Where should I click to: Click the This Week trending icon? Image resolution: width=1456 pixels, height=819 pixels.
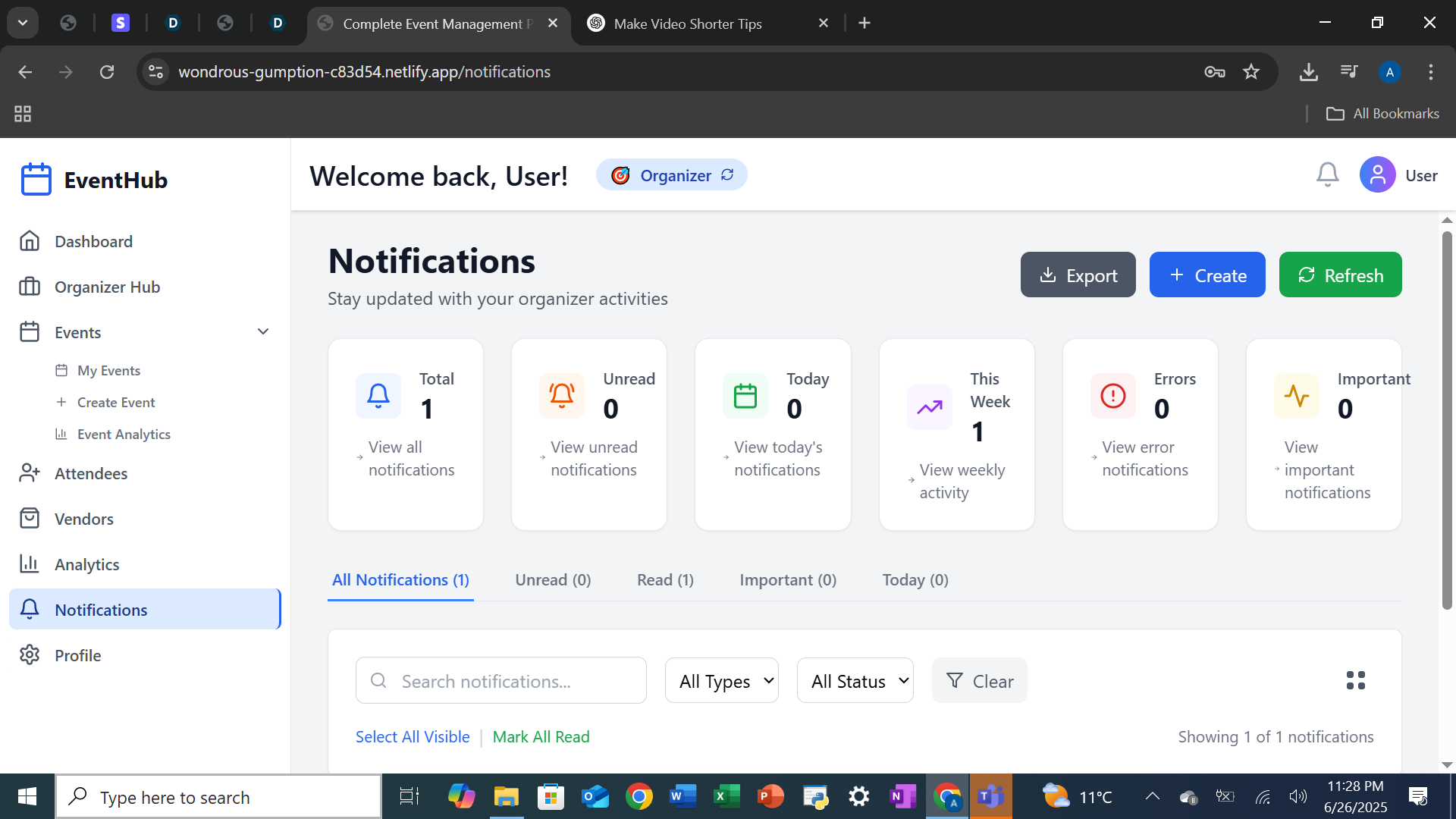[929, 407]
